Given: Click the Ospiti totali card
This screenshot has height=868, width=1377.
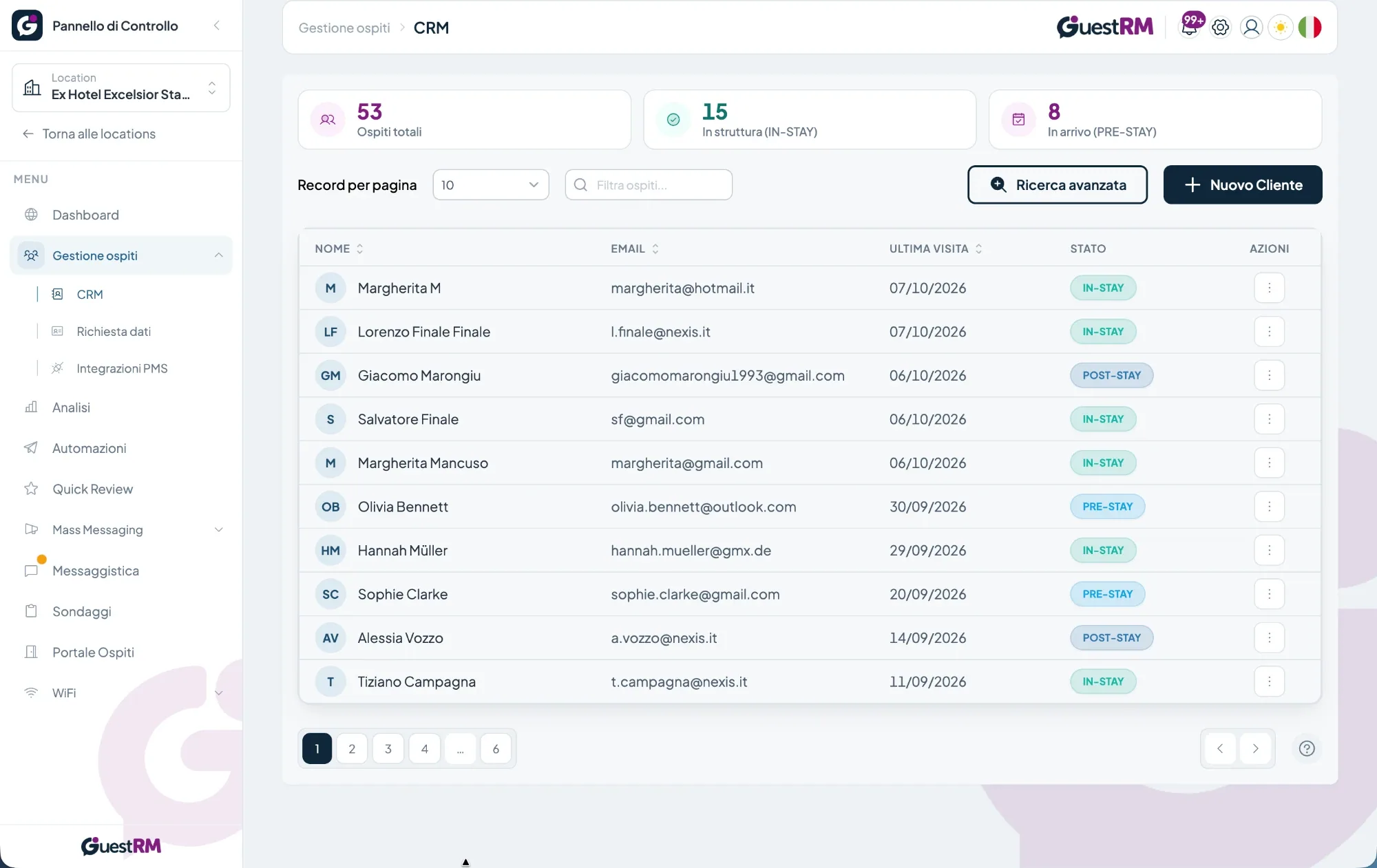Looking at the screenshot, I should (x=464, y=120).
